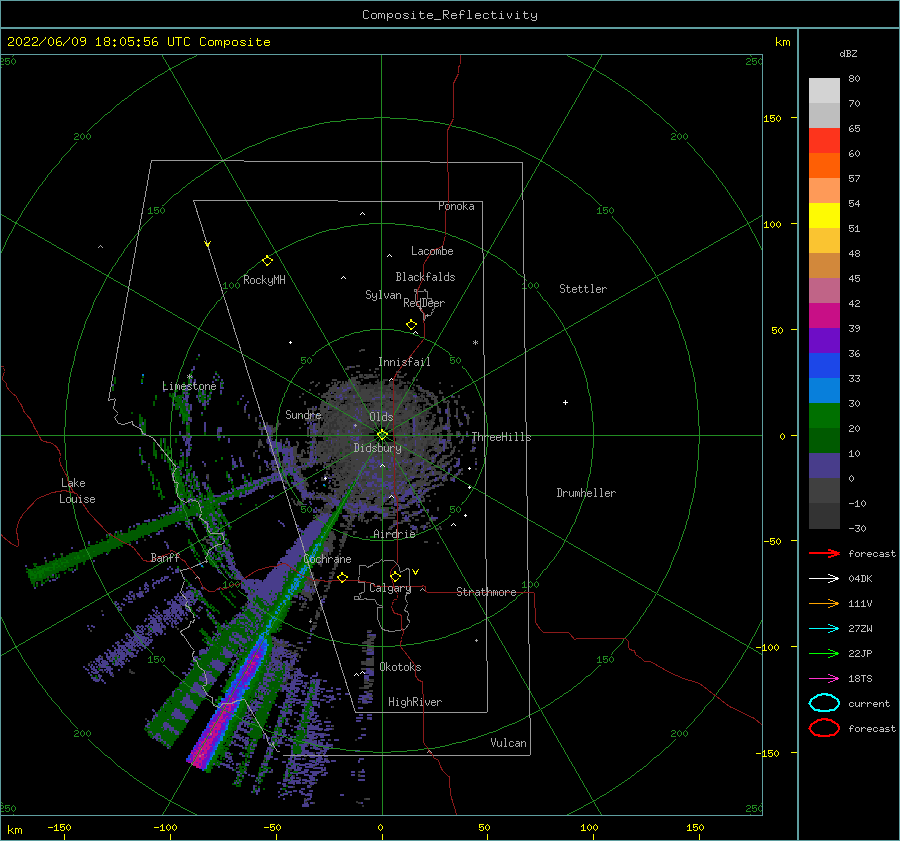Click the RockyMH label
This screenshot has height=841, width=900.
264,280
